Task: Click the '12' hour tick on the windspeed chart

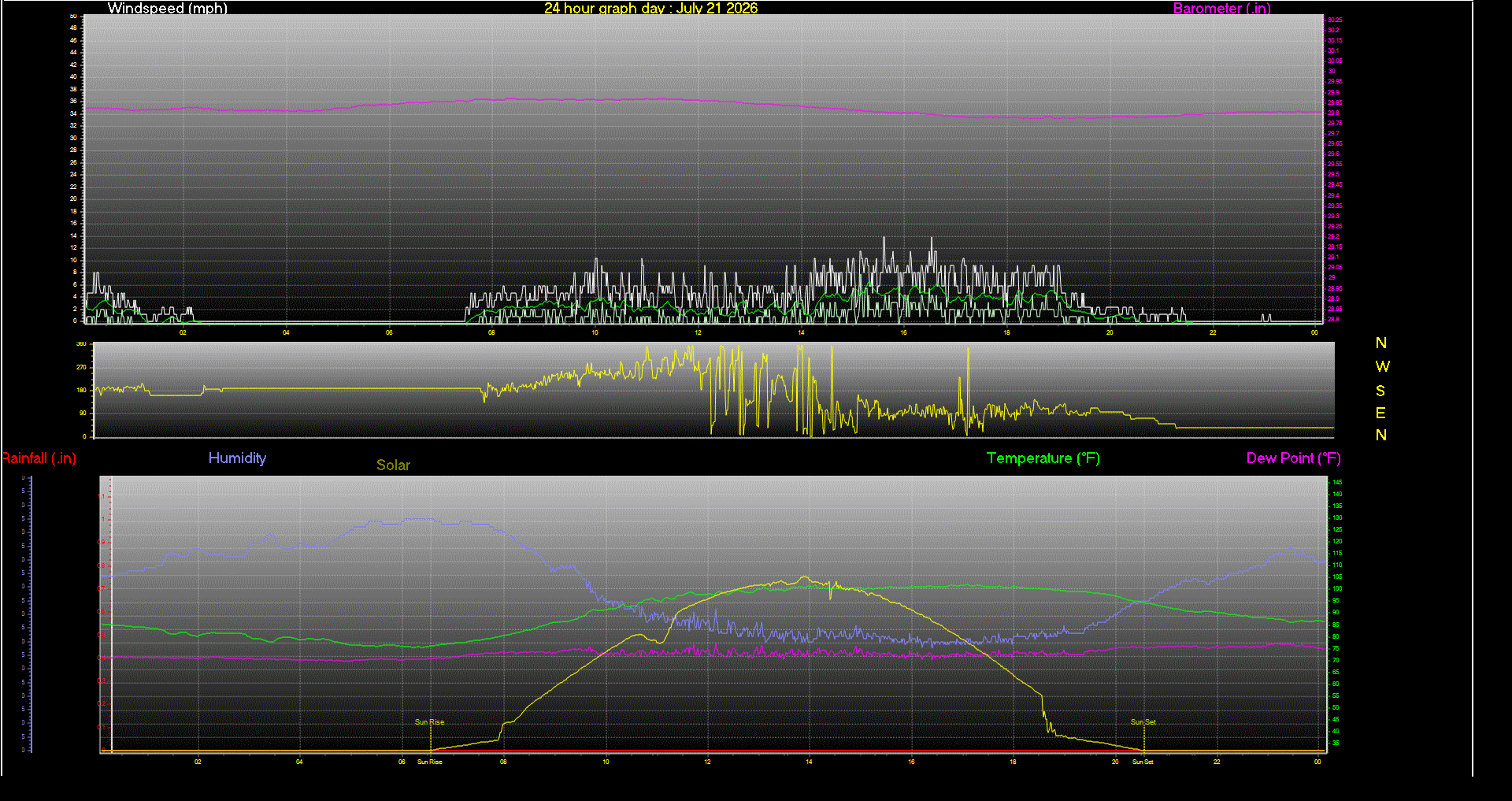Action: 698,332
